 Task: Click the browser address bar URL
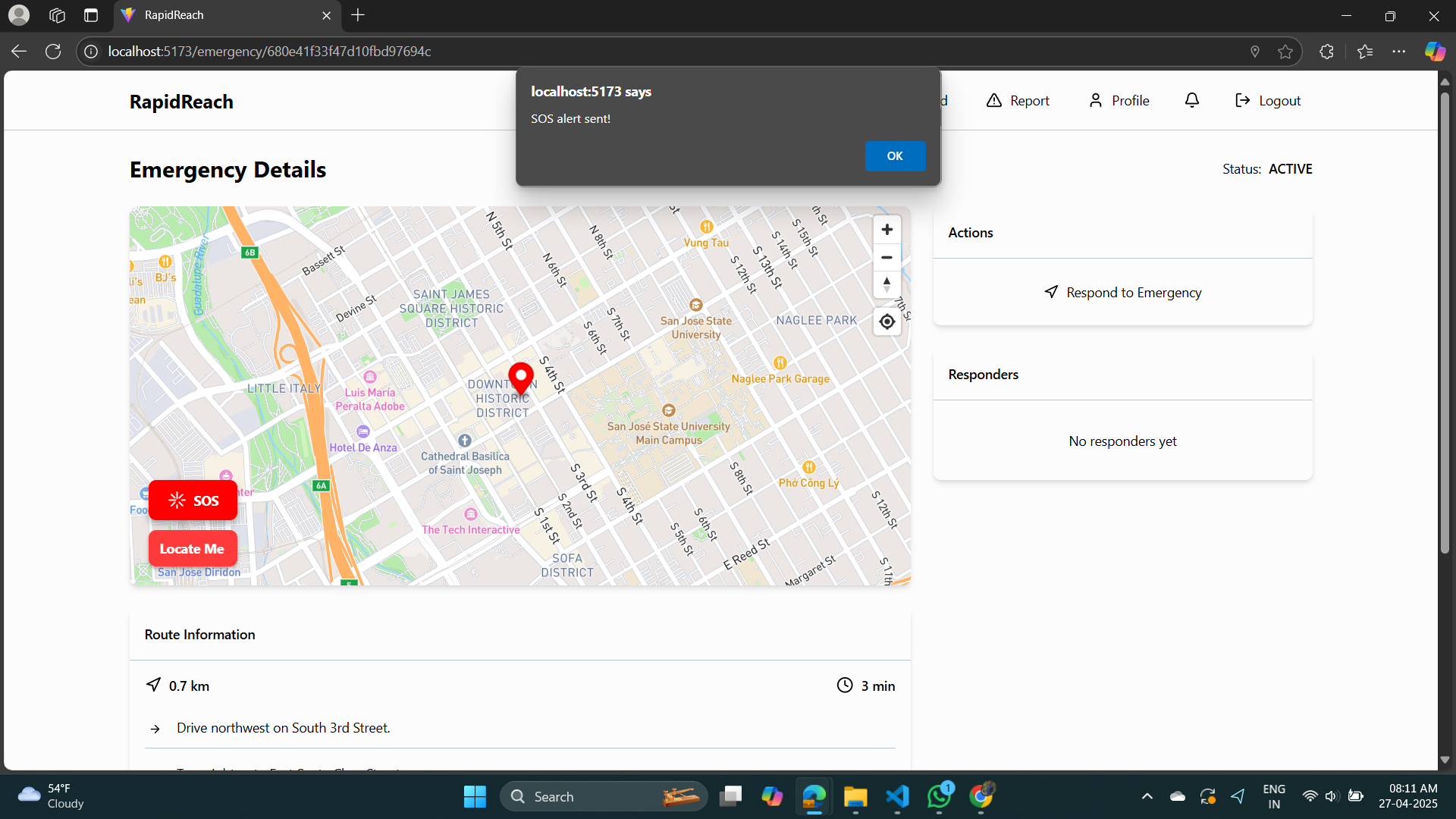tap(269, 52)
